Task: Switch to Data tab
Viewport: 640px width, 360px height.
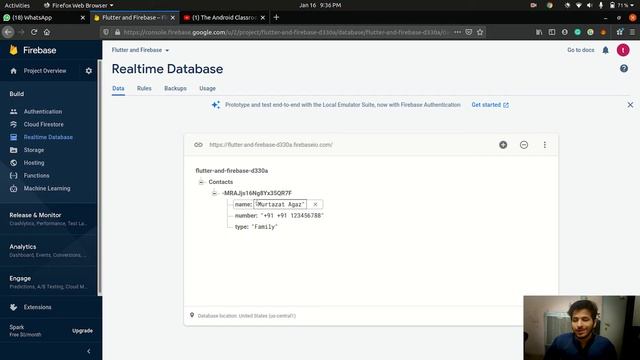Action: 118,88
